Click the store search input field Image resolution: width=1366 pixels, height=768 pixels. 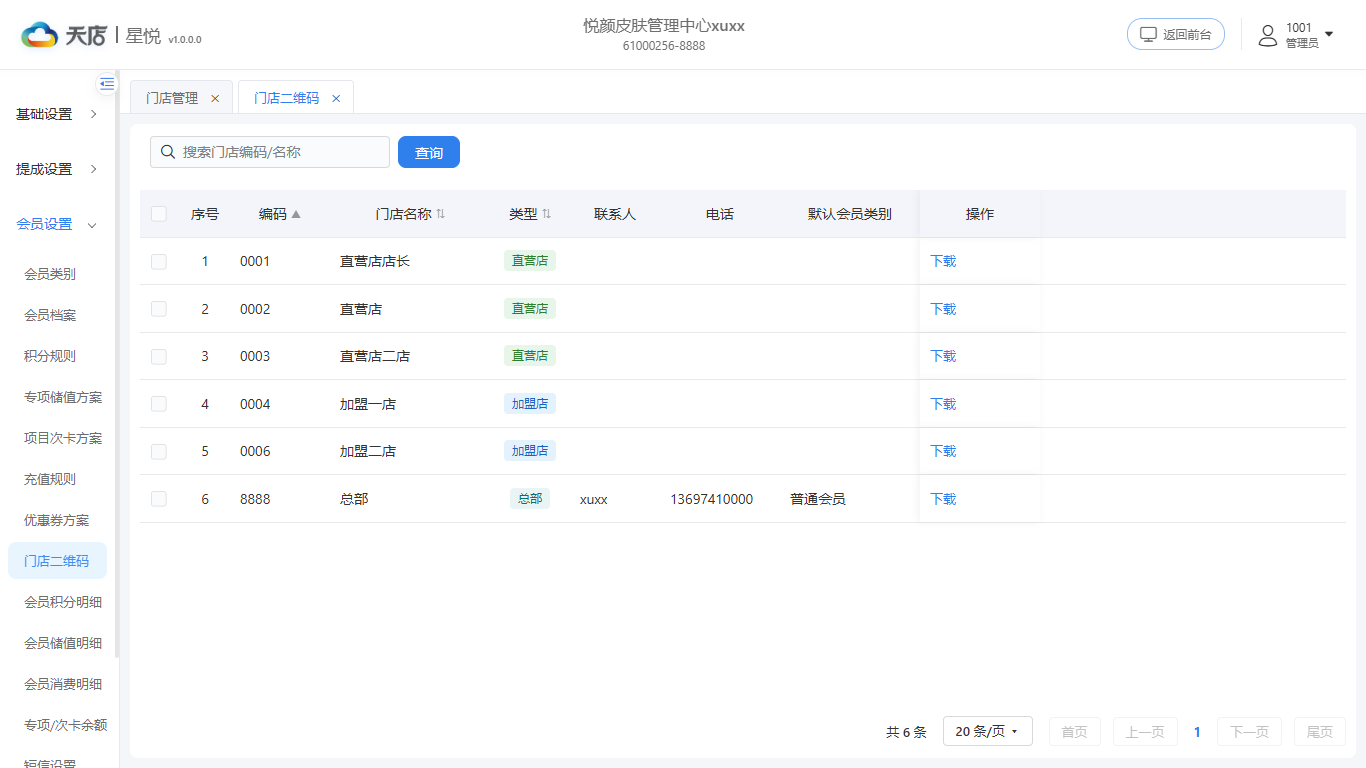(270, 152)
